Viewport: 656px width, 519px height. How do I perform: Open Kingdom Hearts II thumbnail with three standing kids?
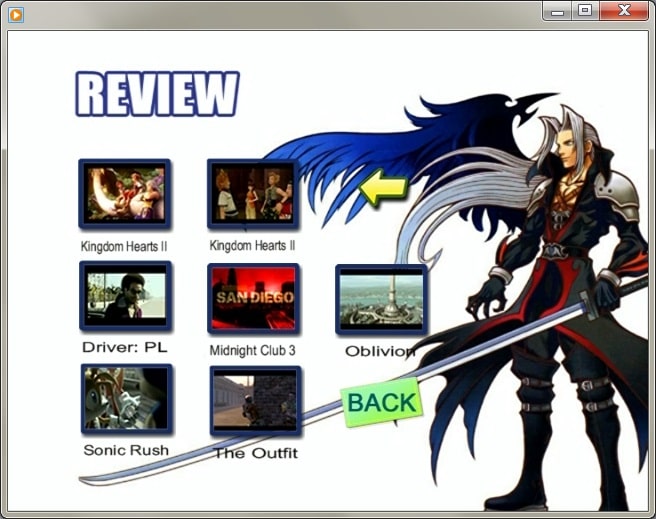[253, 194]
